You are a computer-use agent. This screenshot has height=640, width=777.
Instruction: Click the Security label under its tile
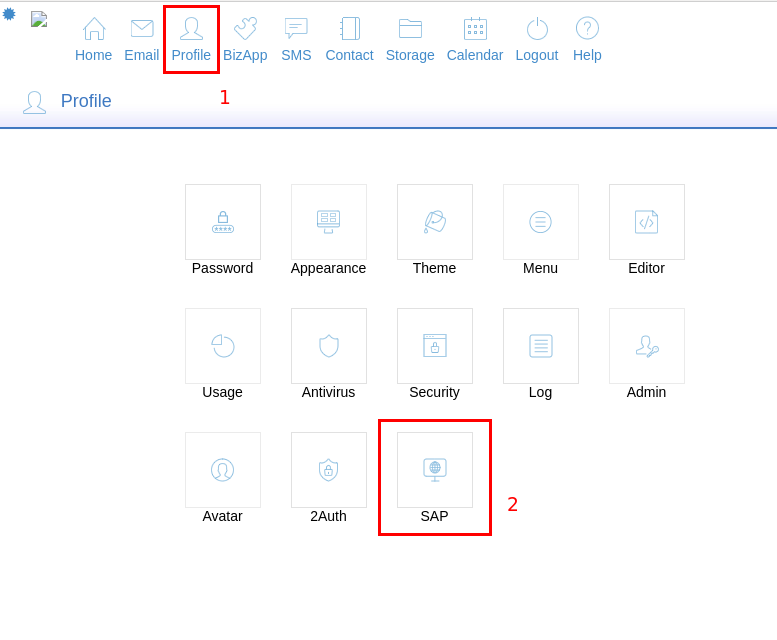coord(435,392)
